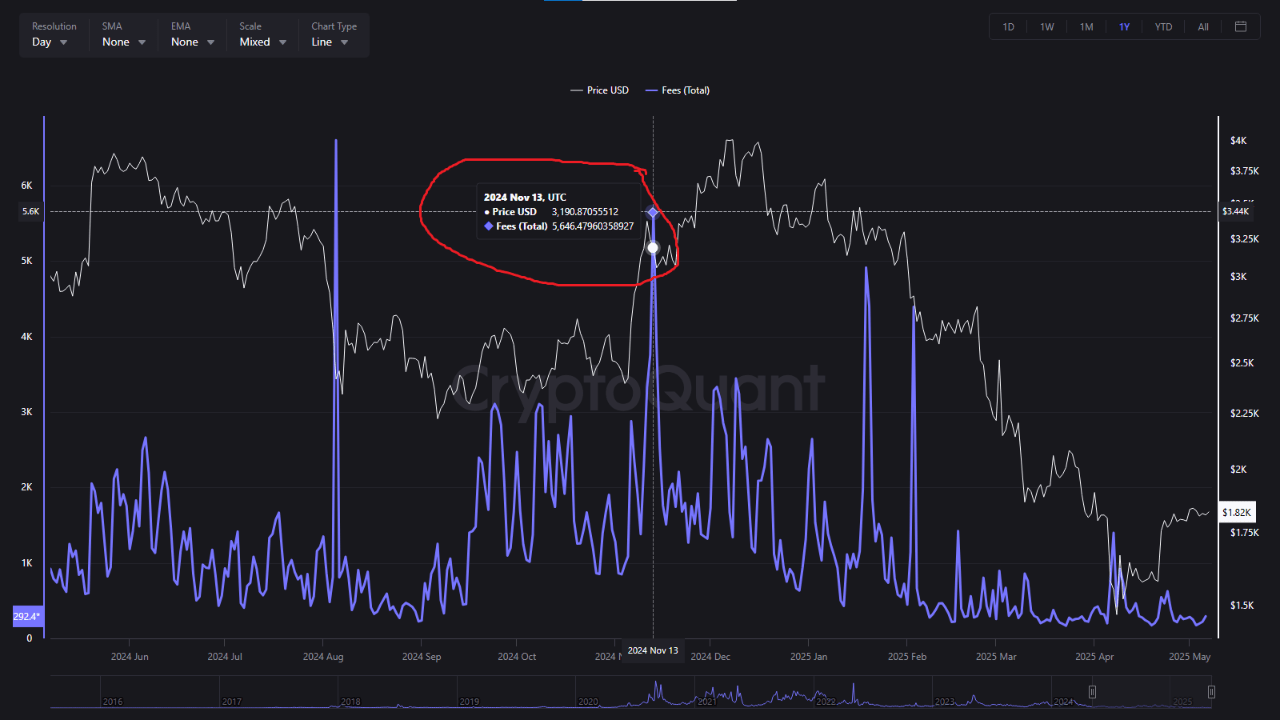Image resolution: width=1280 pixels, height=720 pixels.
Task: Click the blue diamond marker at Nov 13
Action: click(x=652, y=212)
